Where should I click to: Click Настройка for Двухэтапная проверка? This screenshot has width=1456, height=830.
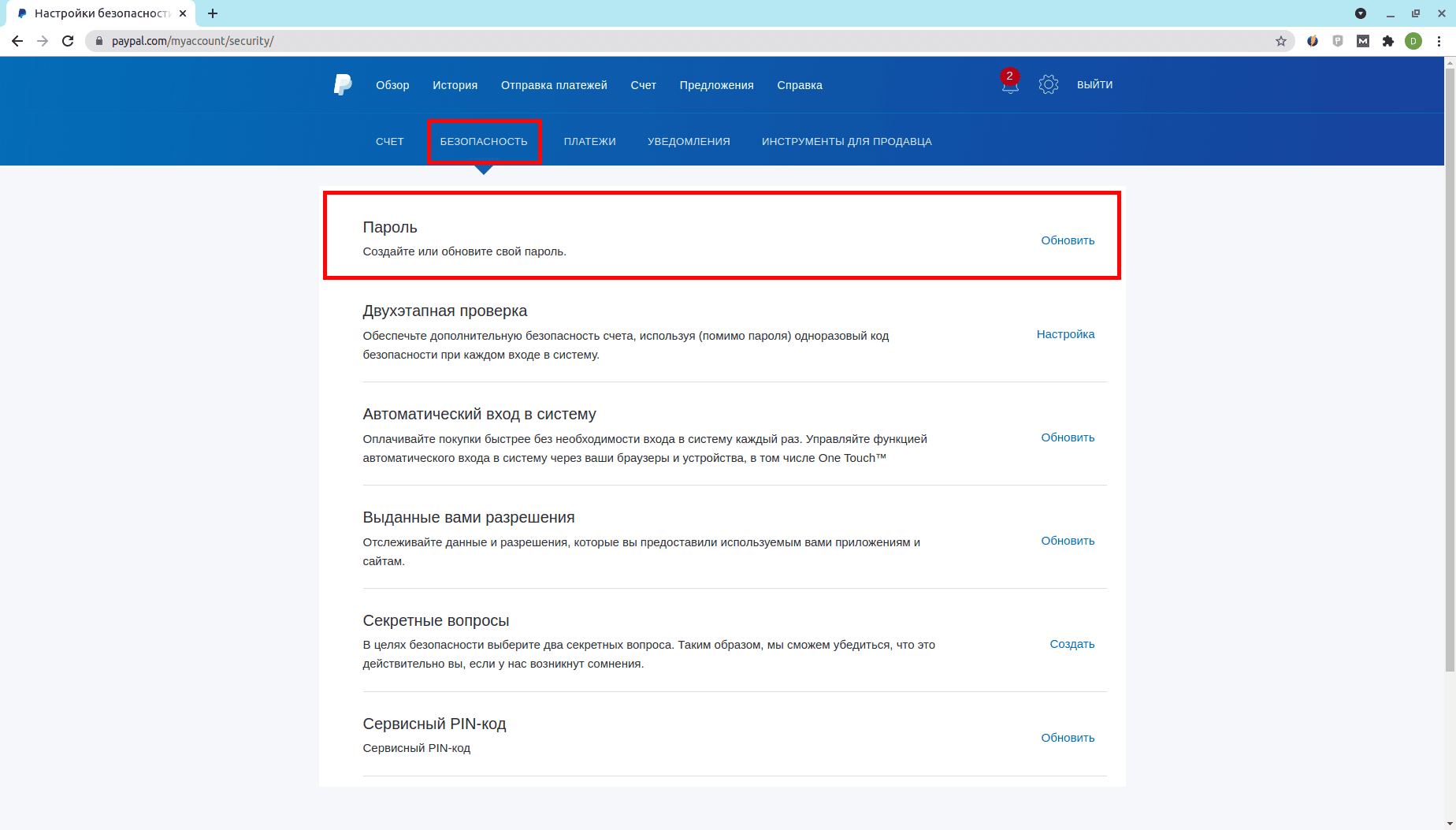point(1065,334)
